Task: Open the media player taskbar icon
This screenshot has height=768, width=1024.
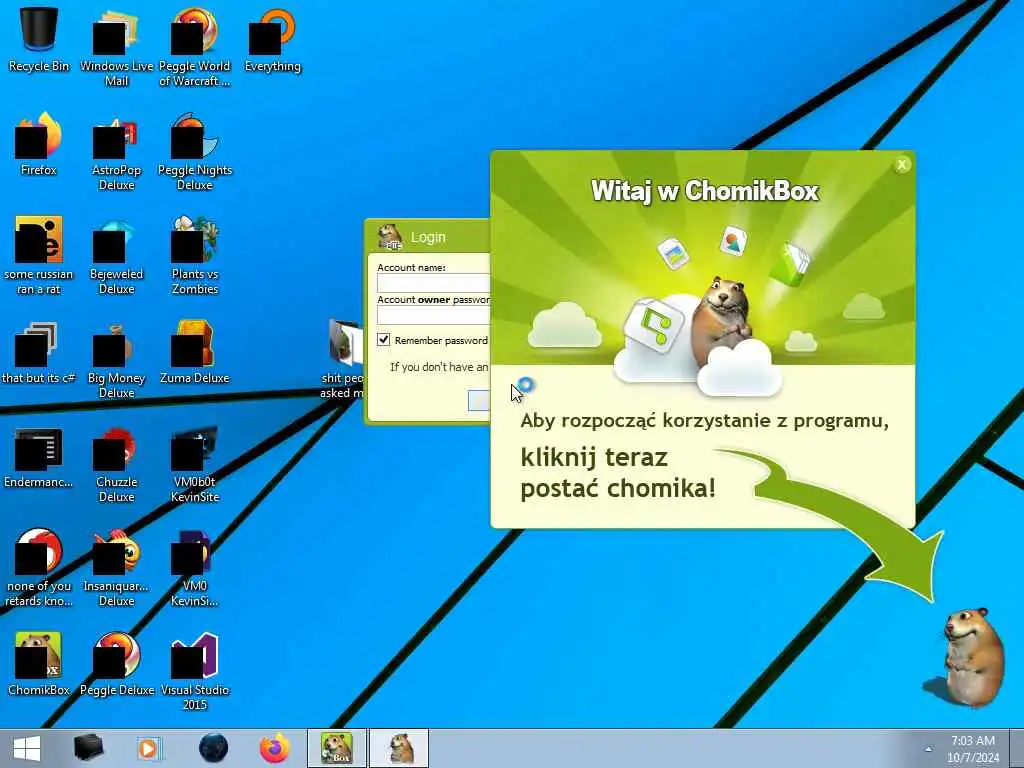Action: pyautogui.click(x=149, y=748)
